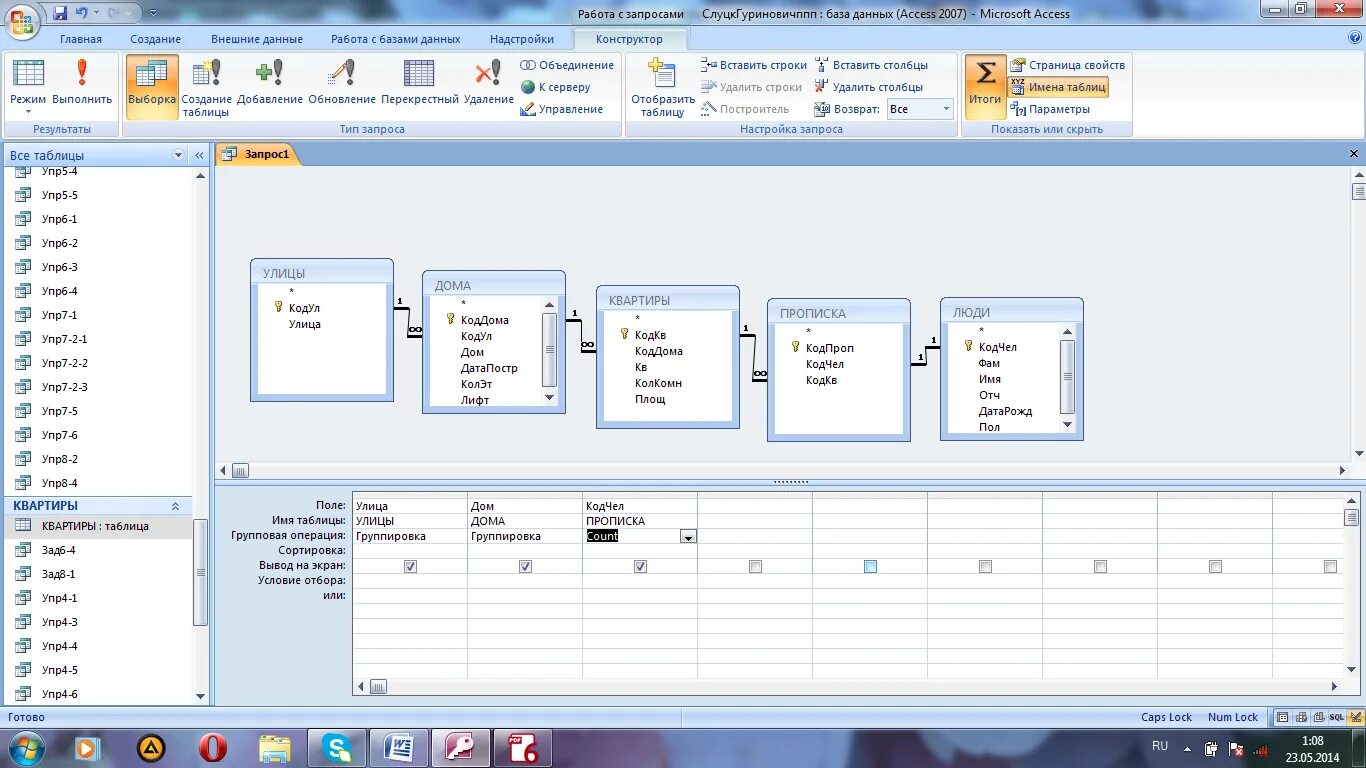Open Работа с базами данных tab
Image resolution: width=1366 pixels, height=768 pixels.
pos(396,39)
